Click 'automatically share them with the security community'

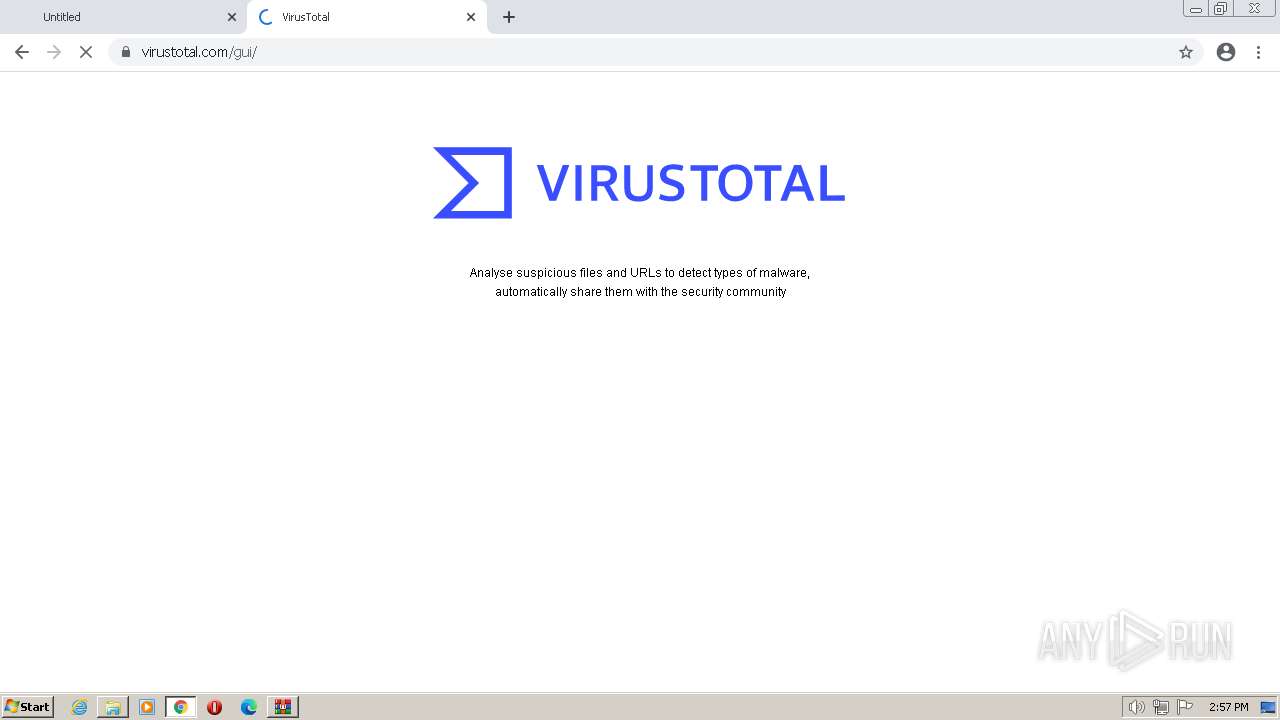pyautogui.click(x=640, y=292)
